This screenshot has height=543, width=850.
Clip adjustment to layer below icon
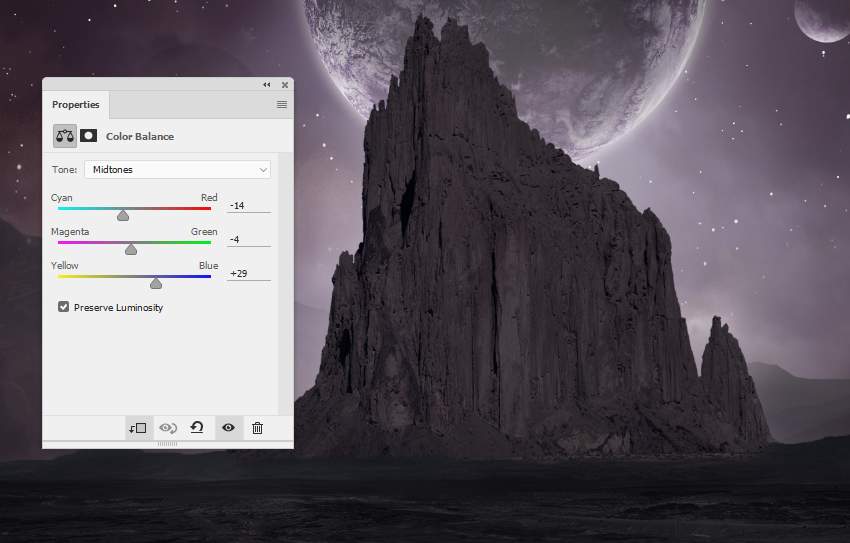pos(138,428)
